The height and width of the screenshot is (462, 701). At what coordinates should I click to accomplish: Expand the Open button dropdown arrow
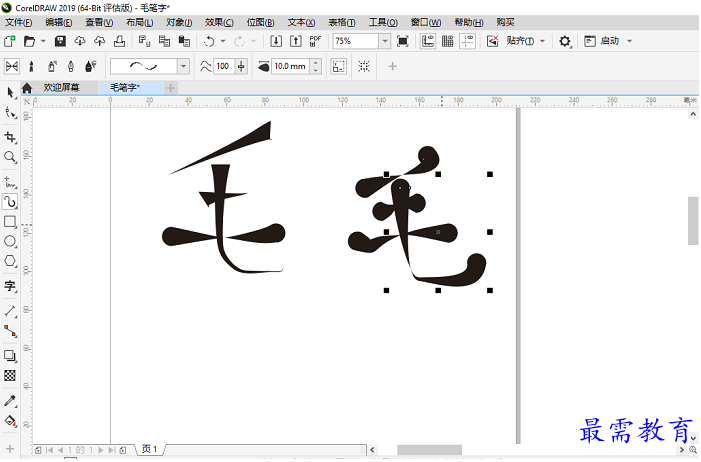click(43, 41)
